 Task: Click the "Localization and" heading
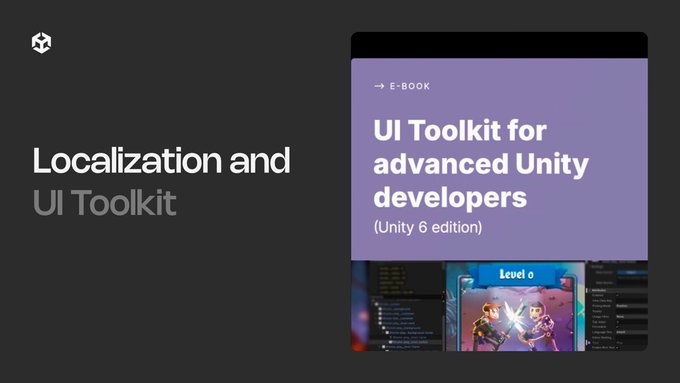click(x=161, y=160)
